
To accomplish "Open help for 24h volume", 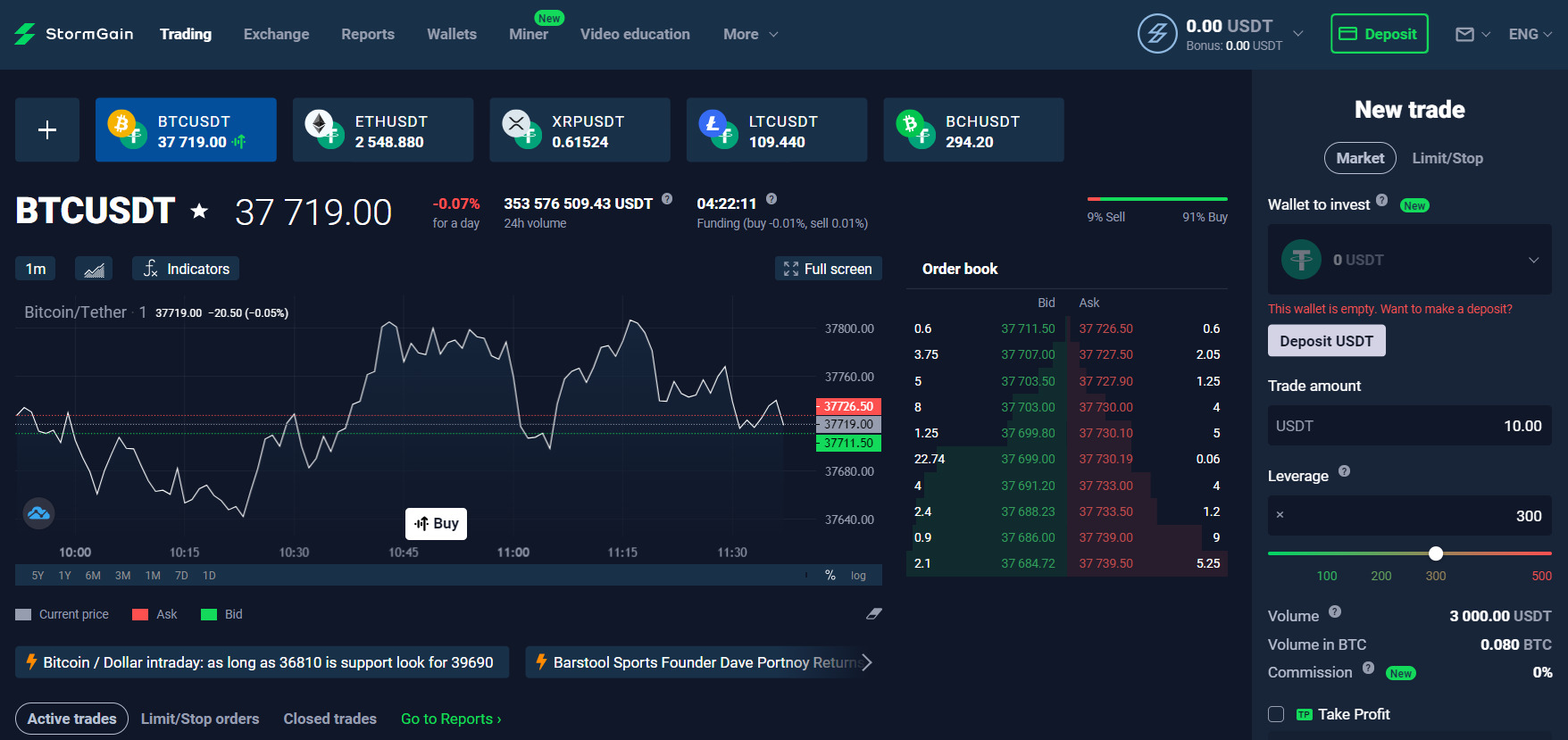I will (x=667, y=199).
